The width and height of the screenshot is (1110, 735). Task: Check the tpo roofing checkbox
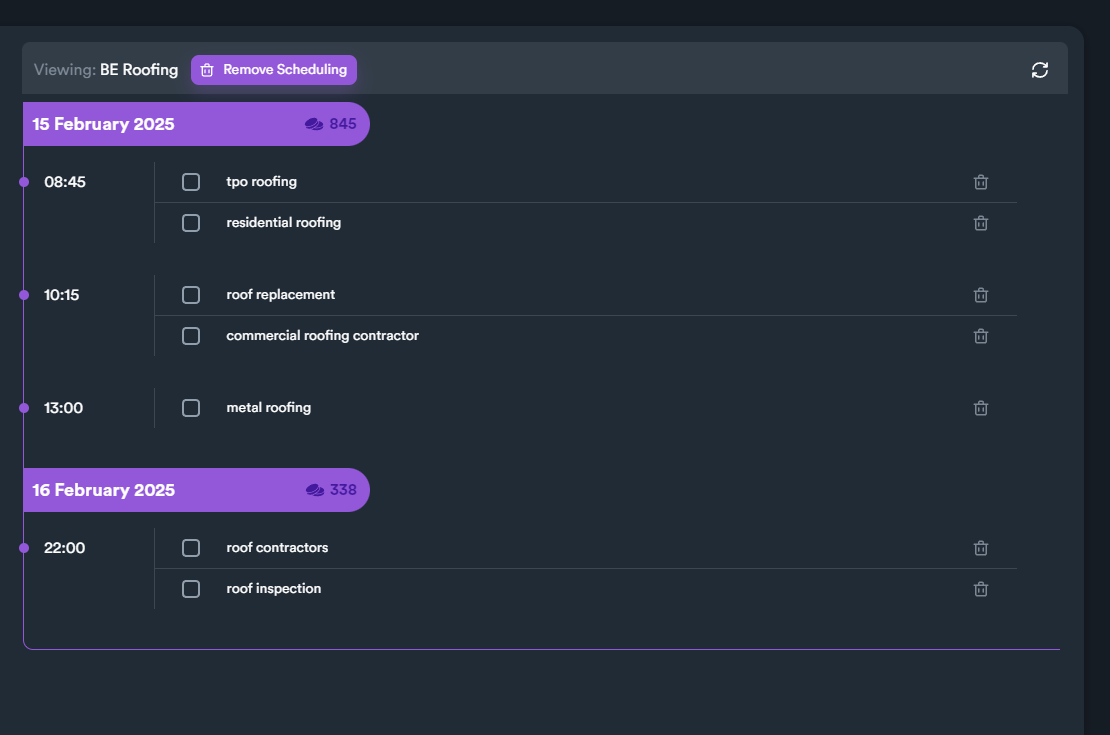click(191, 182)
